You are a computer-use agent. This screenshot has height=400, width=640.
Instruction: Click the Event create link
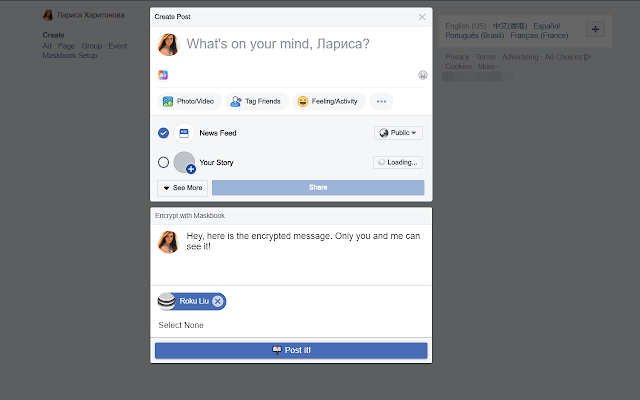click(118, 46)
